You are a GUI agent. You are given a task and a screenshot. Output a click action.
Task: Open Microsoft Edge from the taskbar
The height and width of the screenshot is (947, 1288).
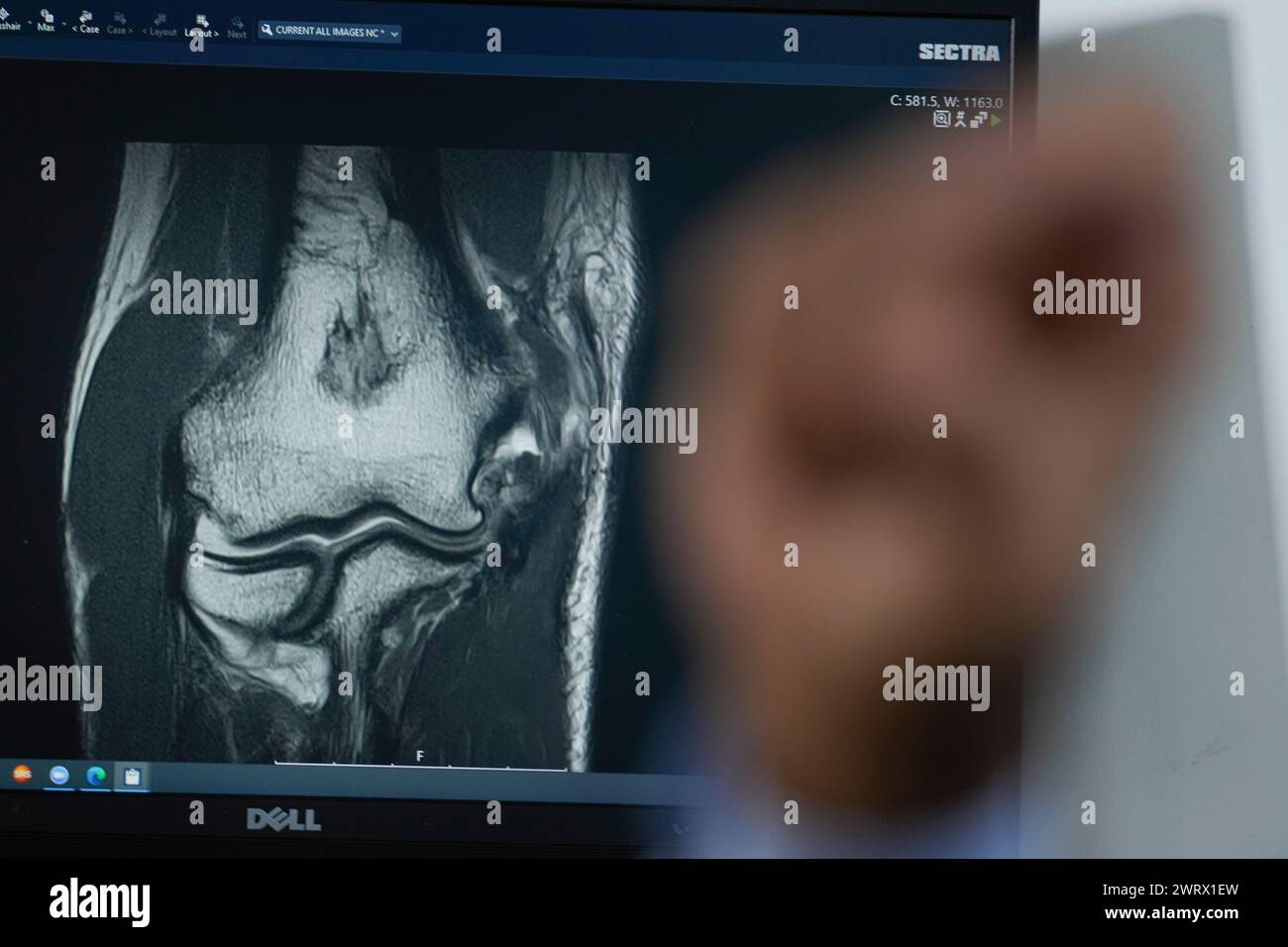click(x=96, y=777)
